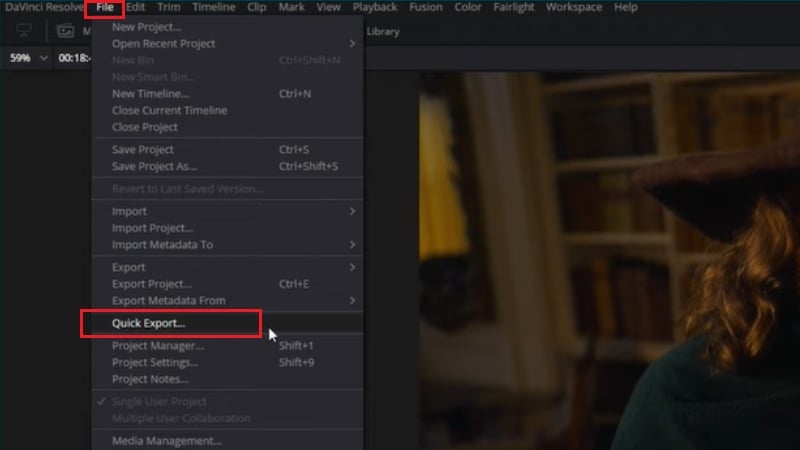This screenshot has width=800, height=450.
Task: Open the File menu
Action: click(105, 7)
